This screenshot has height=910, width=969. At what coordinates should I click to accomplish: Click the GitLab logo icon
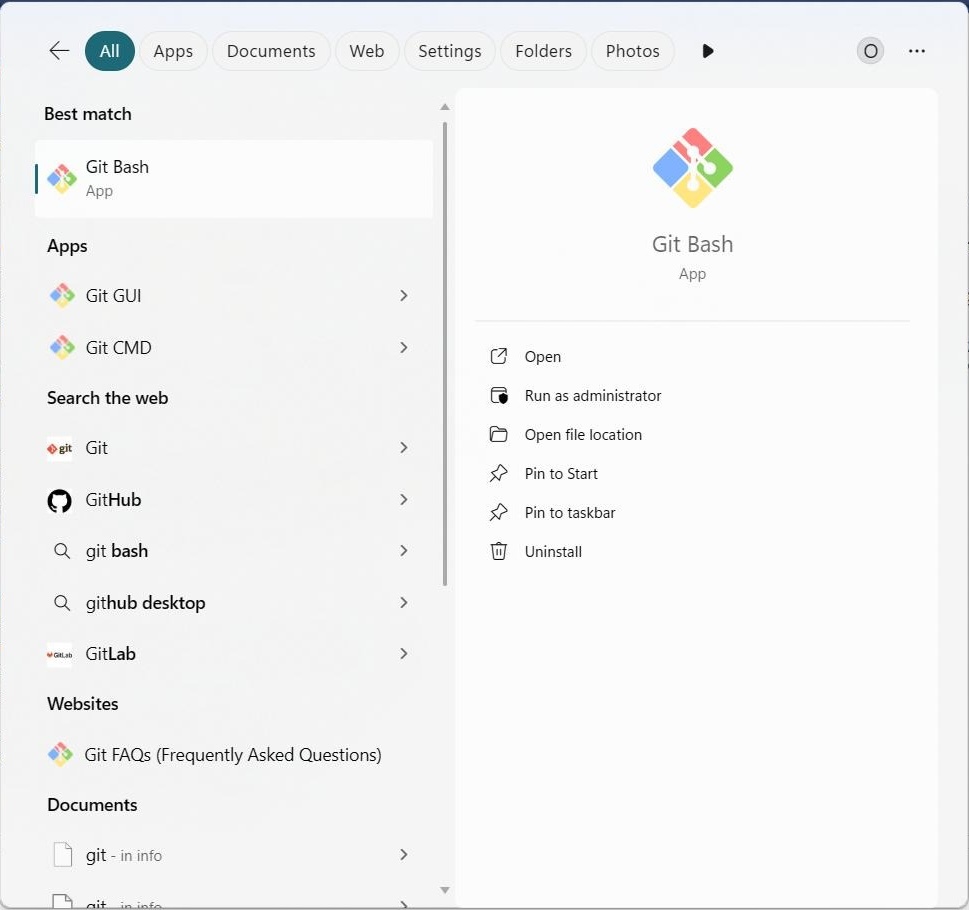60,654
